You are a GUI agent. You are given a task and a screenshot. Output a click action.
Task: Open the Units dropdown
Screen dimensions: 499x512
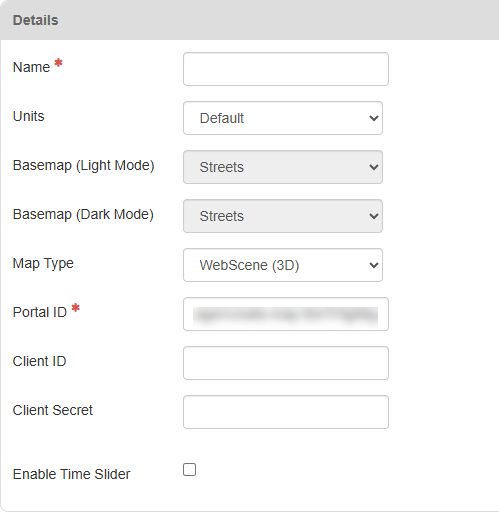(x=283, y=118)
